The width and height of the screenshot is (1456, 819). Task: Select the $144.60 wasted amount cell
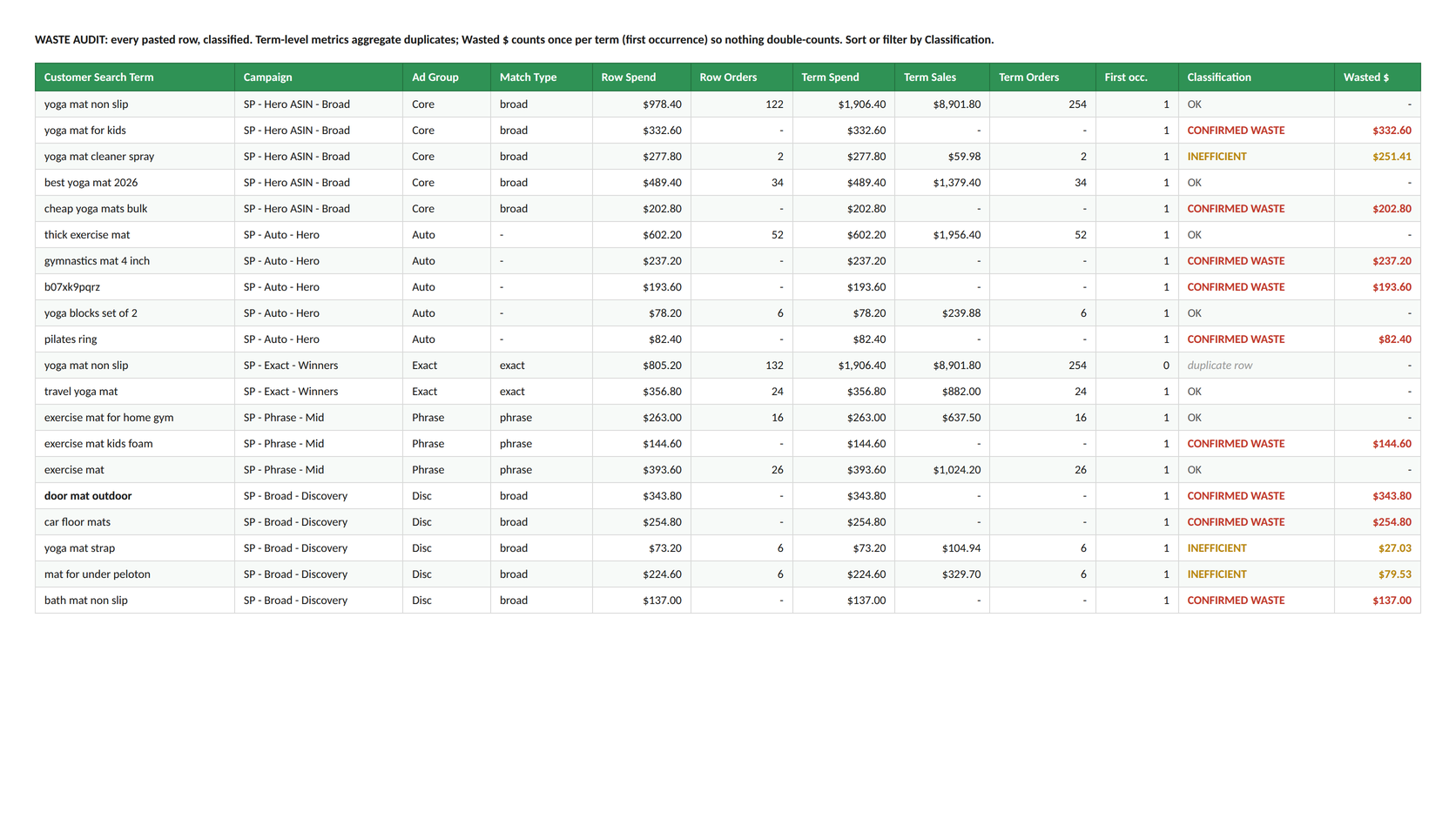point(1378,444)
